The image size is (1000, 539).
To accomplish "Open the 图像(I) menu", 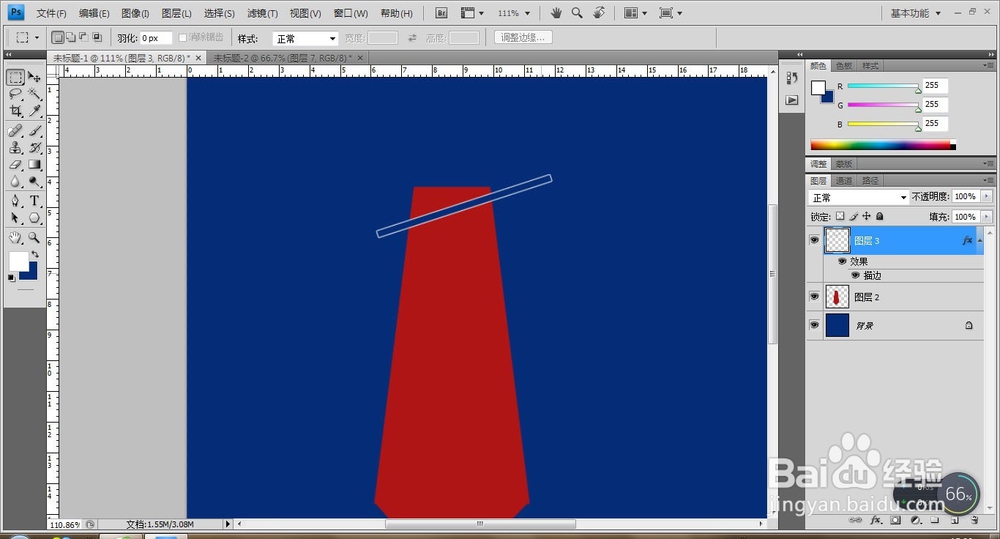I will pos(135,13).
